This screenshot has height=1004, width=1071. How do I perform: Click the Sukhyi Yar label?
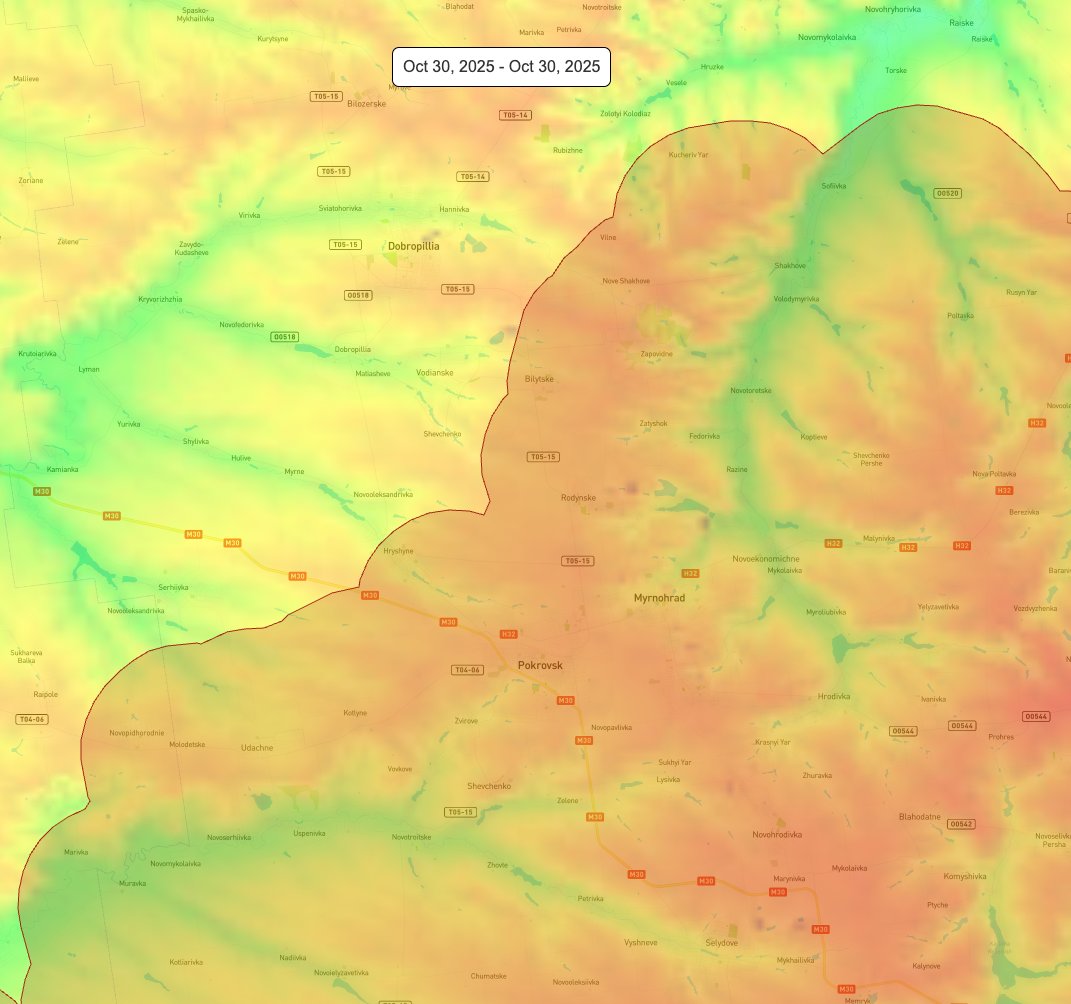[x=675, y=762]
